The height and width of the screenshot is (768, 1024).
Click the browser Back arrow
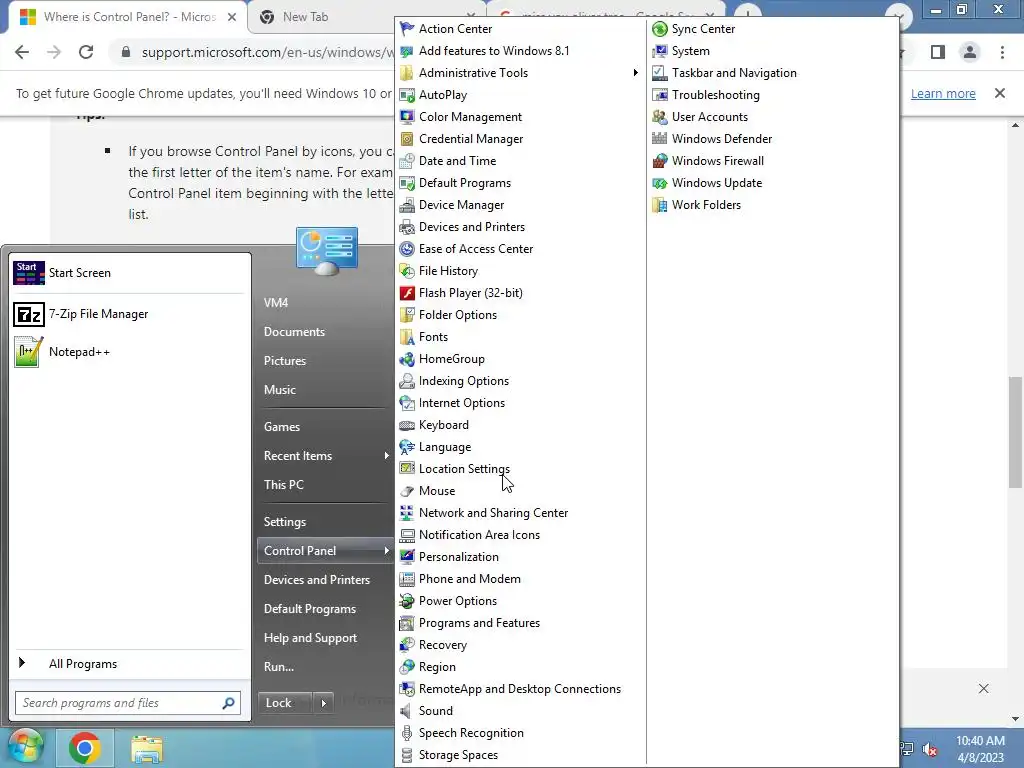pyautogui.click(x=22, y=52)
